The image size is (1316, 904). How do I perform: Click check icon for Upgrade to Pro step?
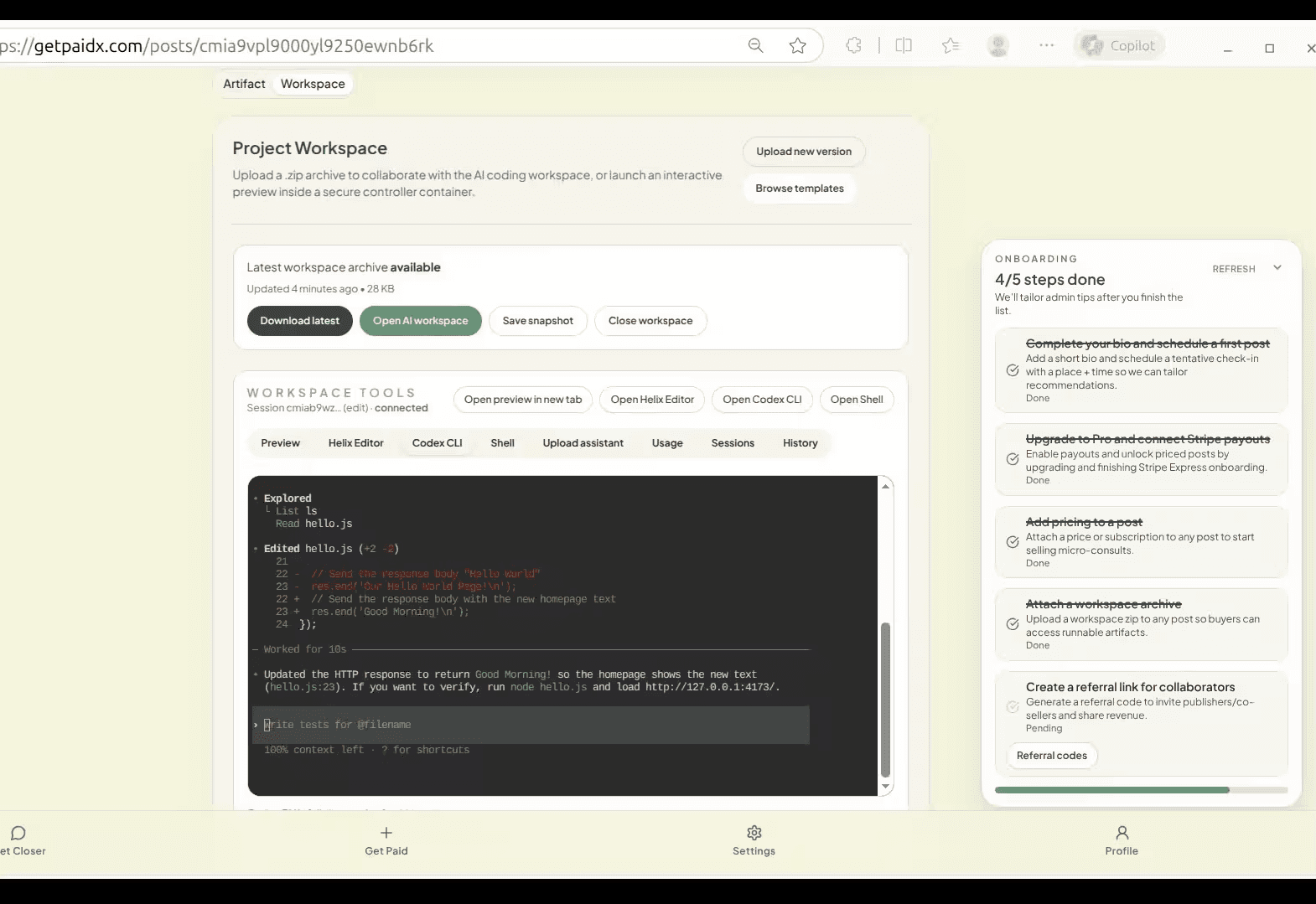[1013, 459]
